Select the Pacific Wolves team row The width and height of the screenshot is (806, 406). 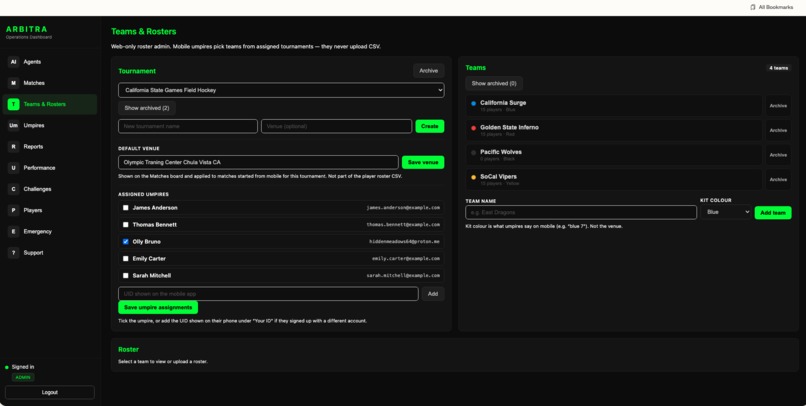pyautogui.click(x=614, y=155)
